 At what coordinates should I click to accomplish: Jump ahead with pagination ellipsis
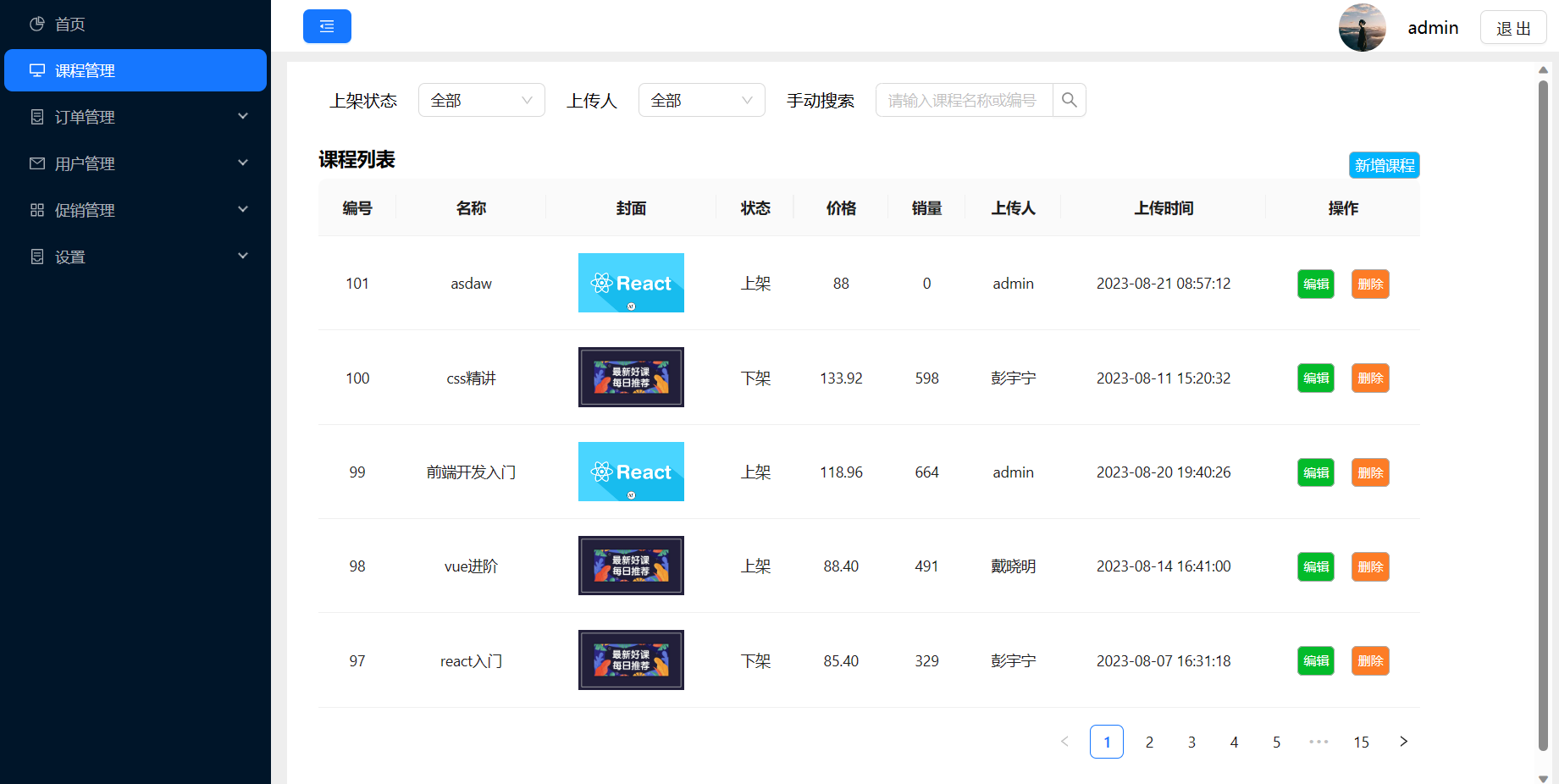pos(1319,742)
